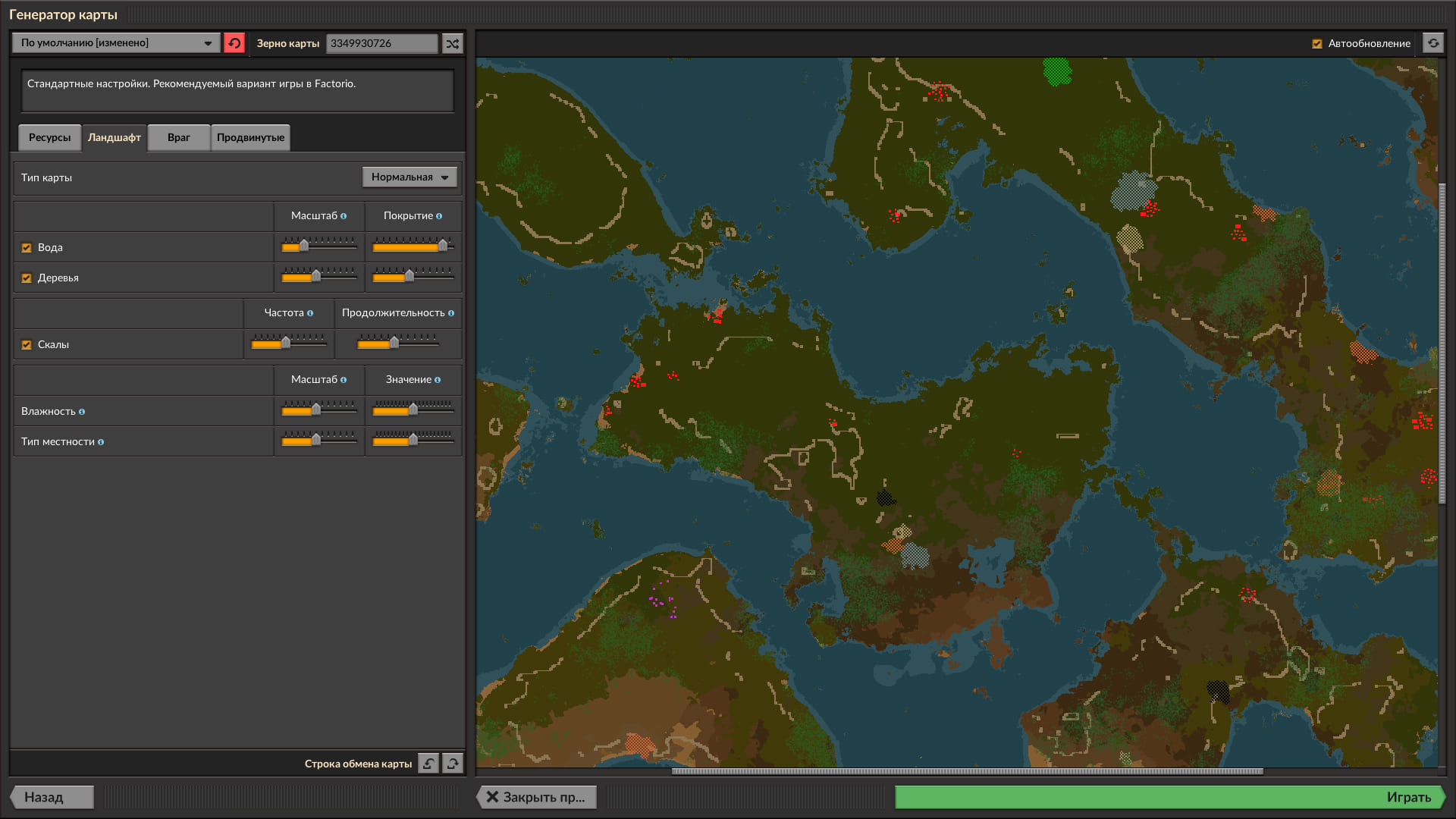Click the info icon next to Покрытие
1456x819 pixels.
(x=439, y=216)
